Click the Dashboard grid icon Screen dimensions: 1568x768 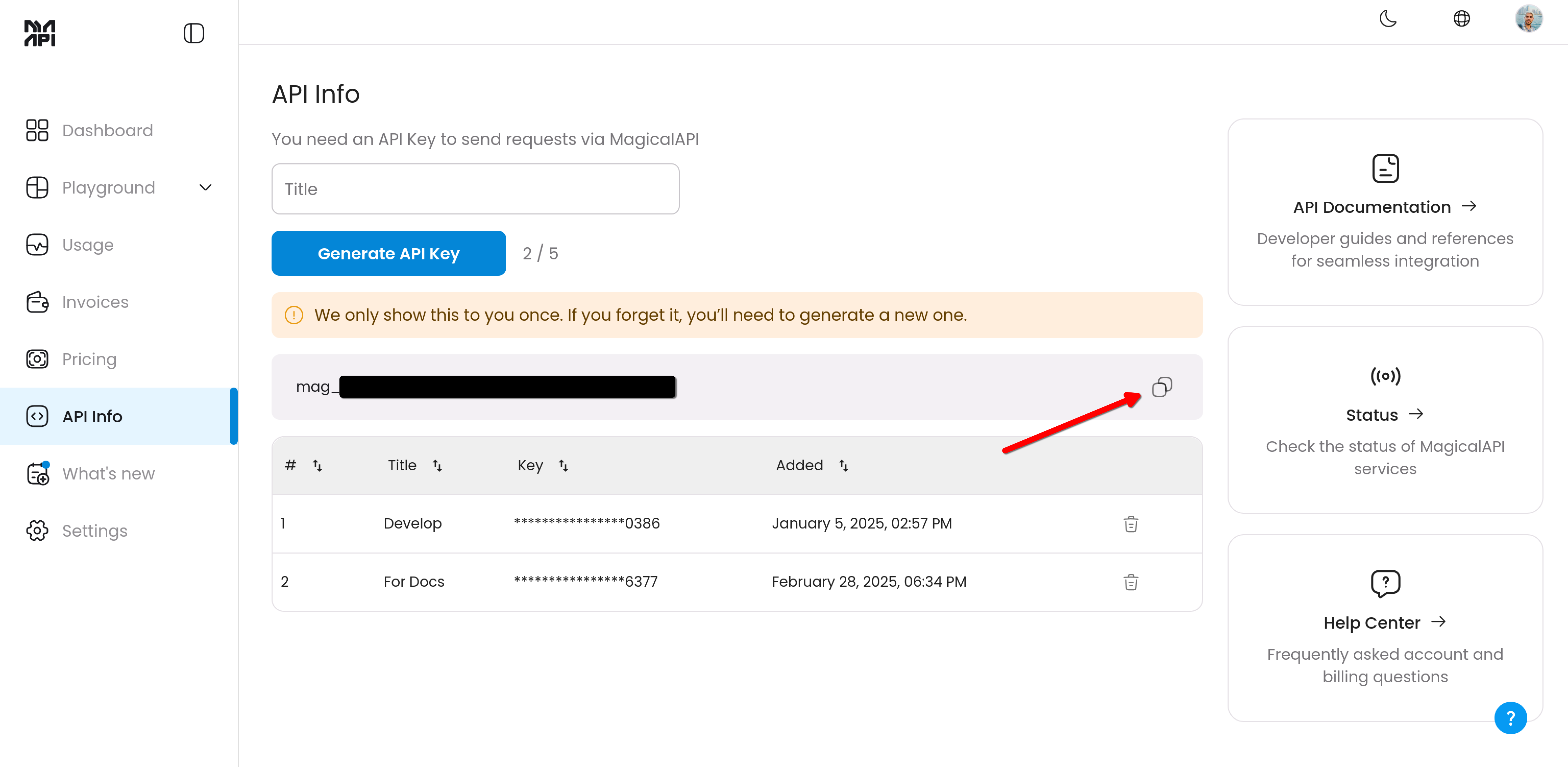click(37, 130)
